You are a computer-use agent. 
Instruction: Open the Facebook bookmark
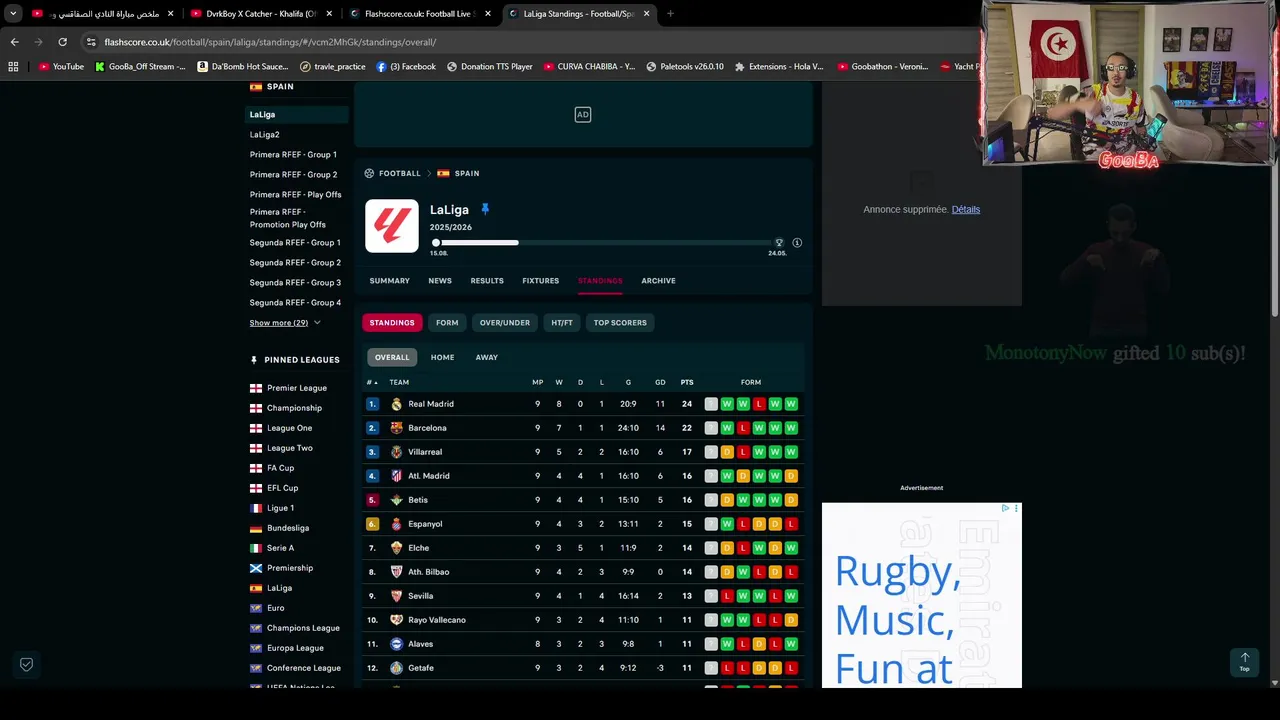(x=406, y=67)
